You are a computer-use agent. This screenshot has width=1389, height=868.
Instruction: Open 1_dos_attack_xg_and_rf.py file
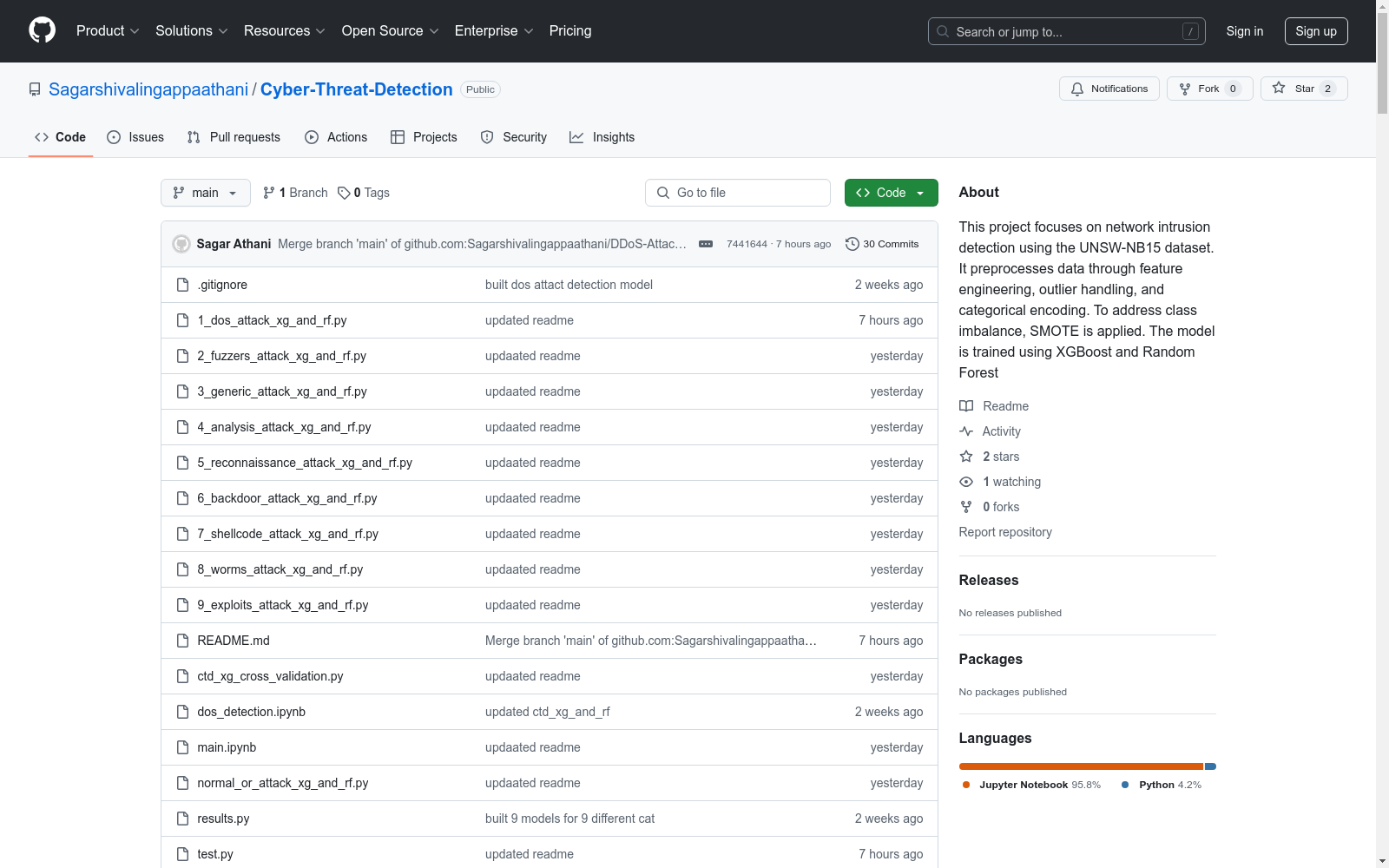272,320
